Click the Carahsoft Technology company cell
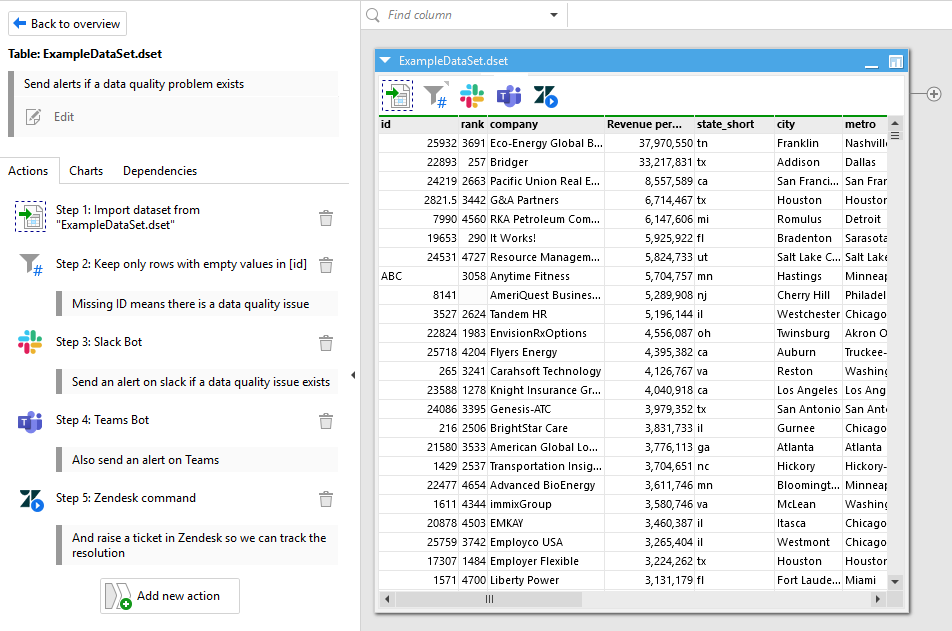952x631 pixels. [x=546, y=371]
